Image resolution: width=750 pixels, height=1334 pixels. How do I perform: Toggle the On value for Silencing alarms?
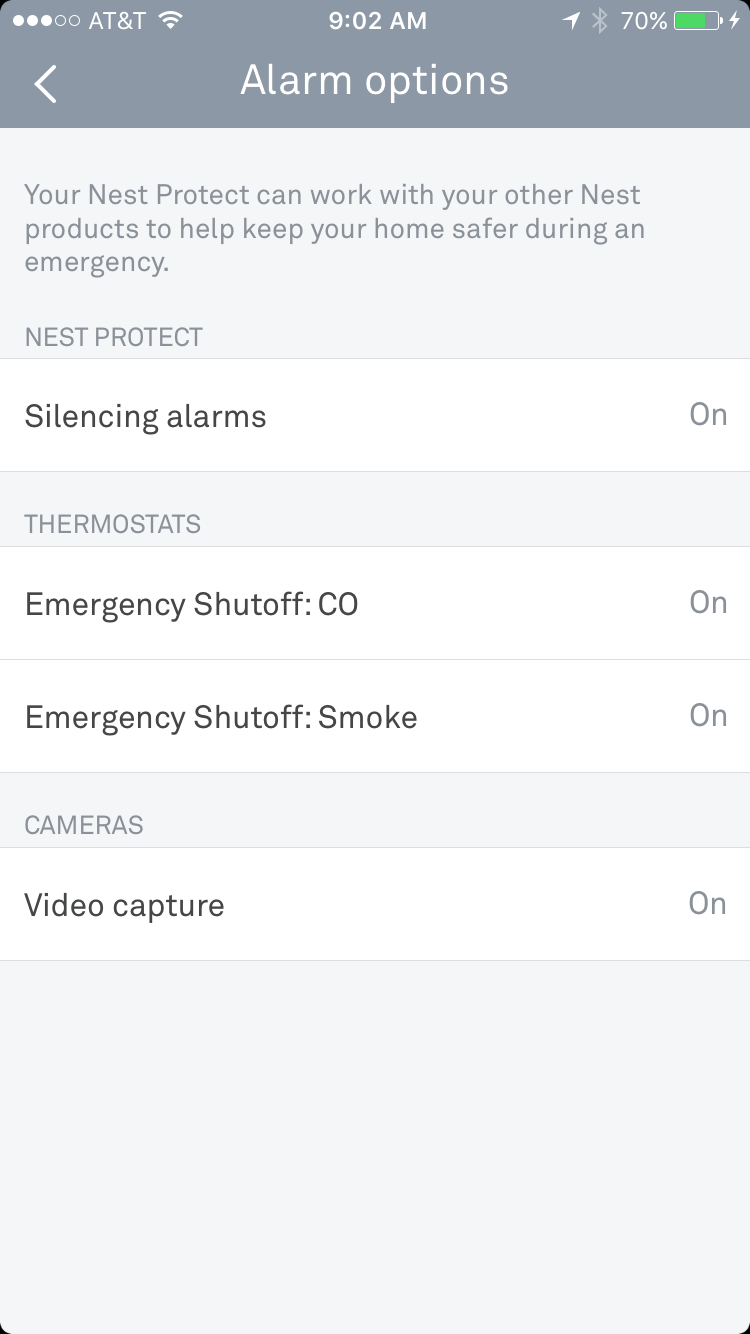coord(708,414)
